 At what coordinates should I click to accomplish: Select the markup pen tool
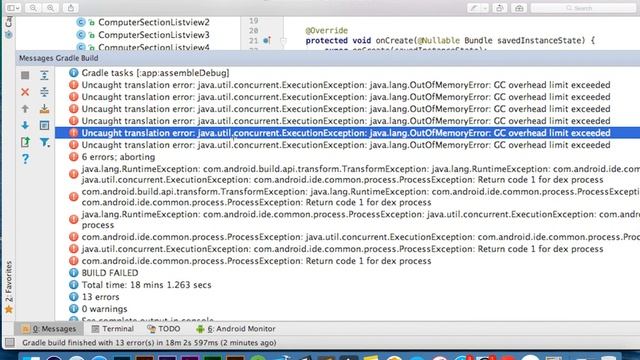click(x=473, y=8)
